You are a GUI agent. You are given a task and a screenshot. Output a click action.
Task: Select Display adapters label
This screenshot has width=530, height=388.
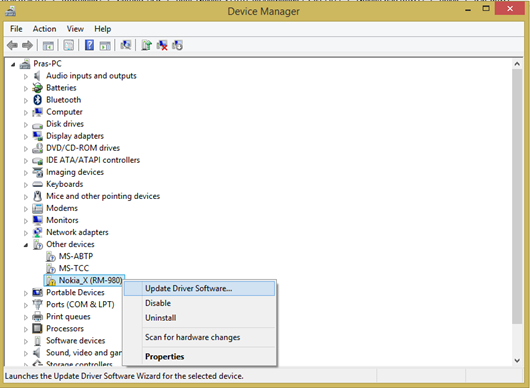point(75,136)
